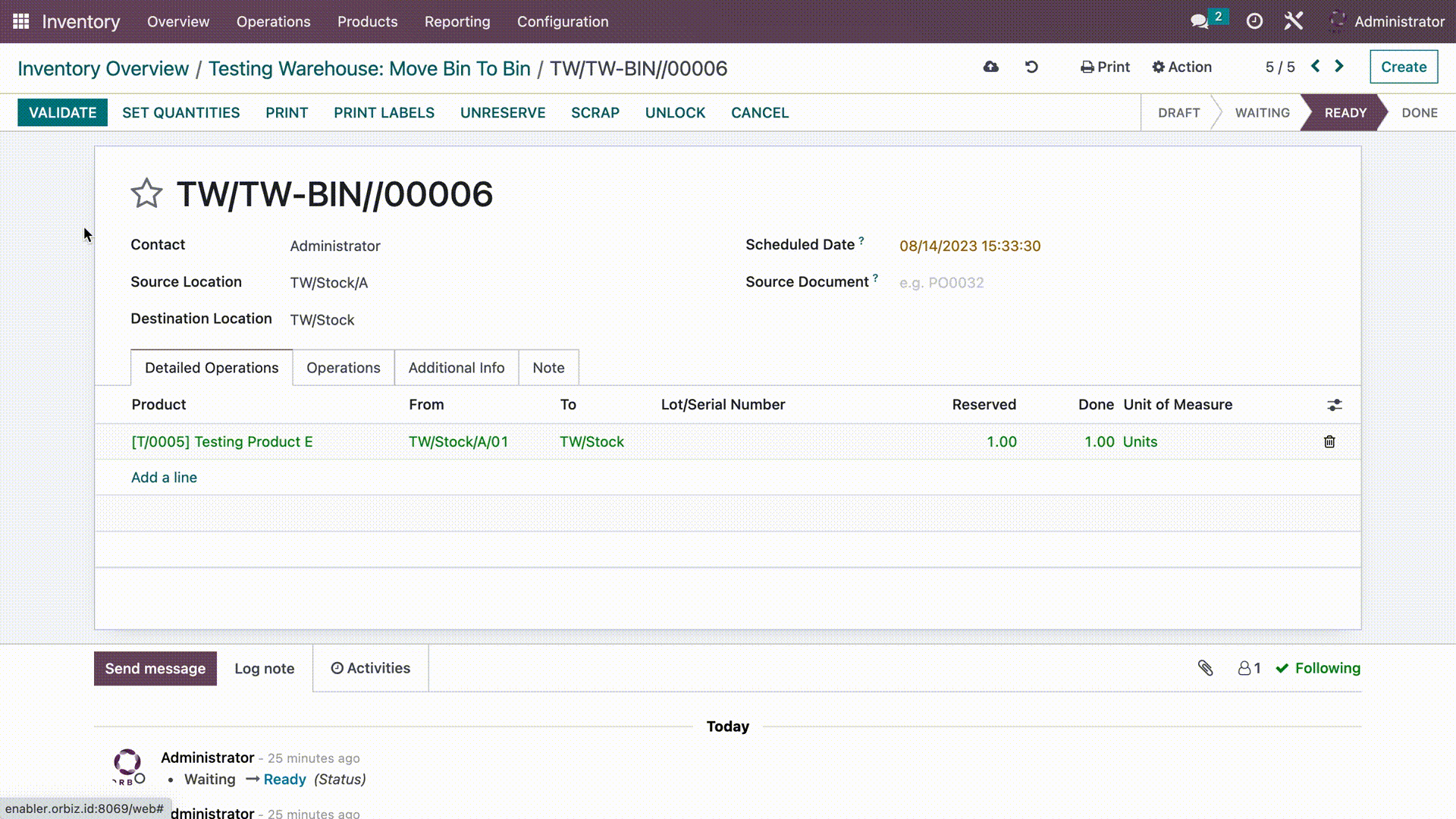Expand the column sort icon in table header
Screen dimensions: 1456x819
tap(1335, 404)
